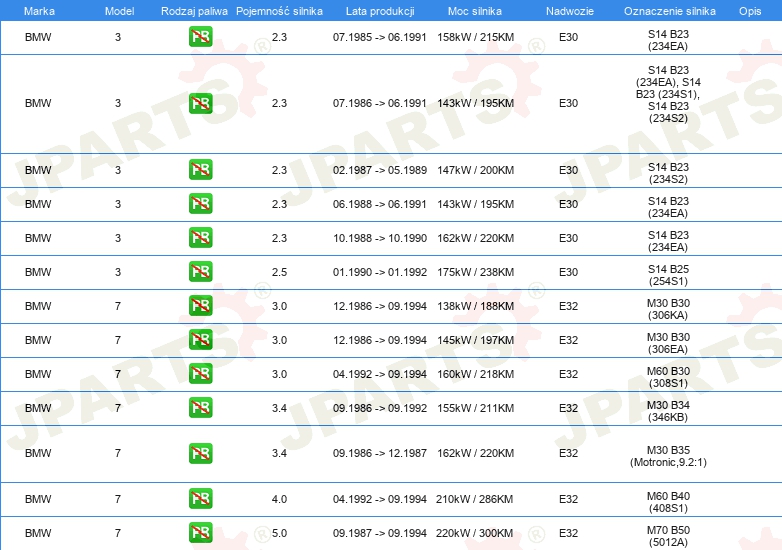This screenshot has height=550, width=782.
Task: Click the fuel icon in the 147kW / 200KM row
Action: point(200,170)
